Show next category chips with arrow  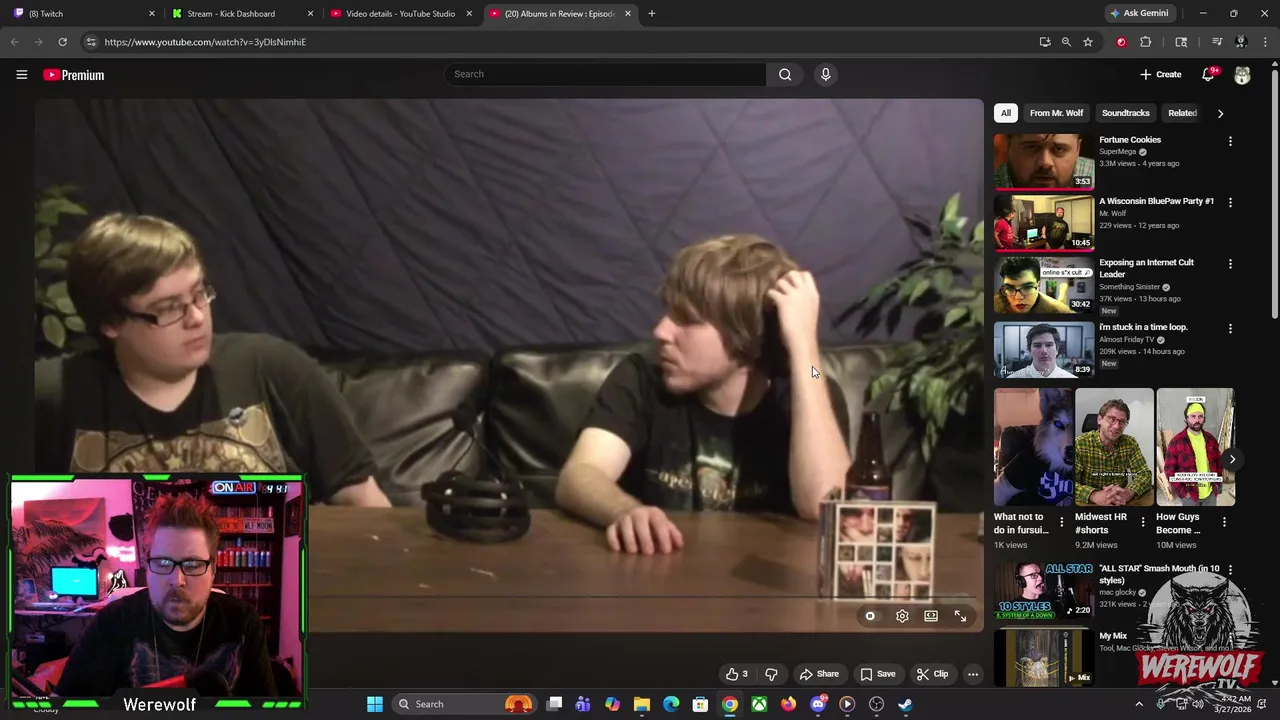pyautogui.click(x=1220, y=113)
